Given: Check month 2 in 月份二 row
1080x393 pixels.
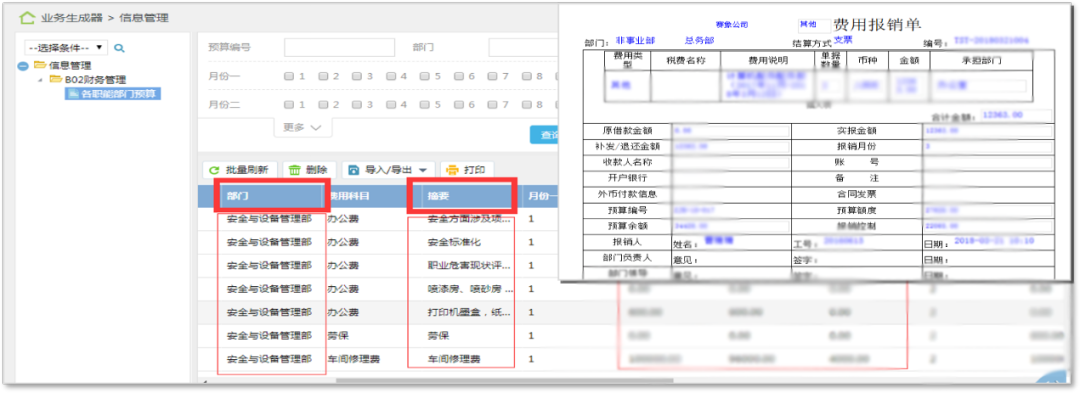Looking at the screenshot, I should 323,105.
